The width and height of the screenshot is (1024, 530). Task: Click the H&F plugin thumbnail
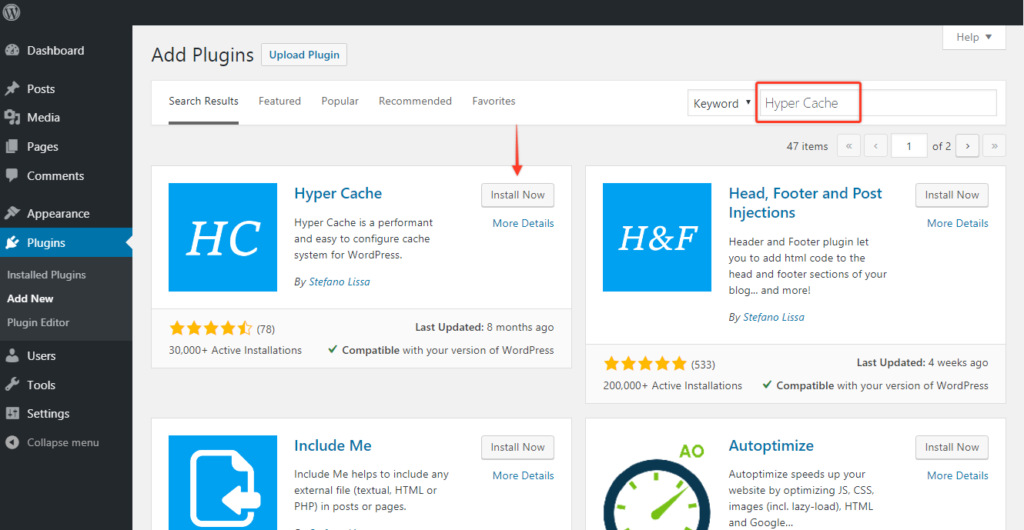point(657,237)
